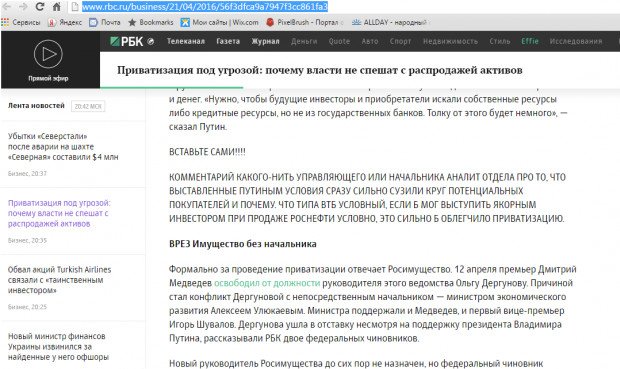Screen dimensions: 620x369
Task: Open the Газета section
Action: [x=228, y=41]
